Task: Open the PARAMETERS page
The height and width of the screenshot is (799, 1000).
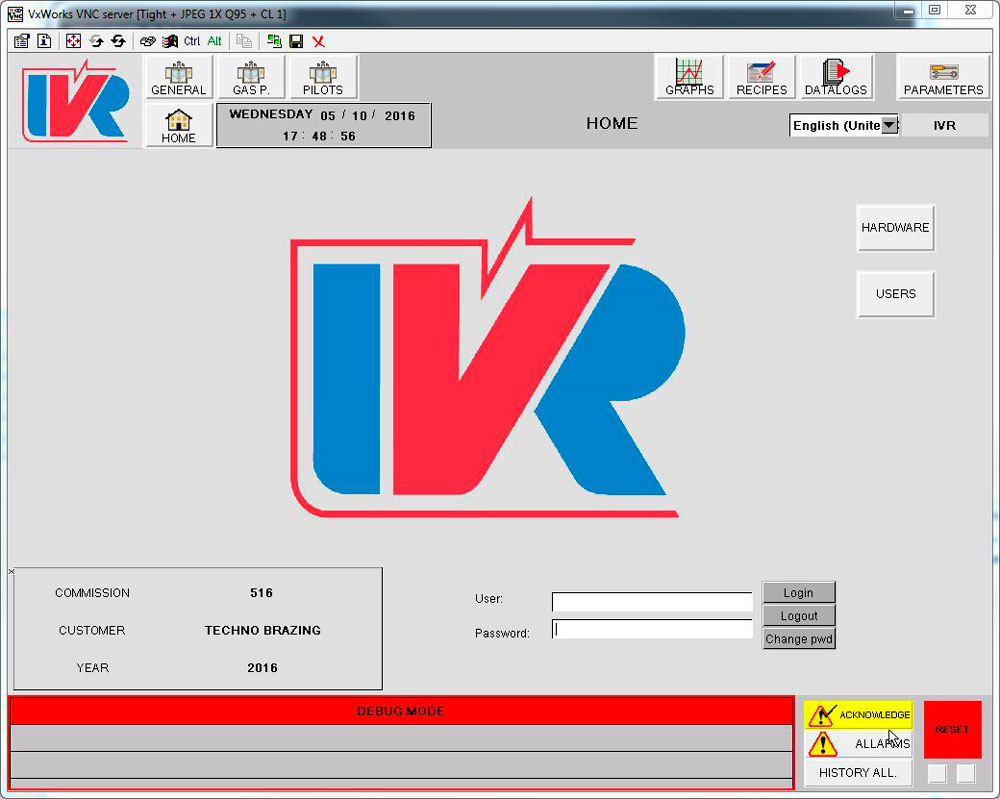Action: [x=943, y=77]
